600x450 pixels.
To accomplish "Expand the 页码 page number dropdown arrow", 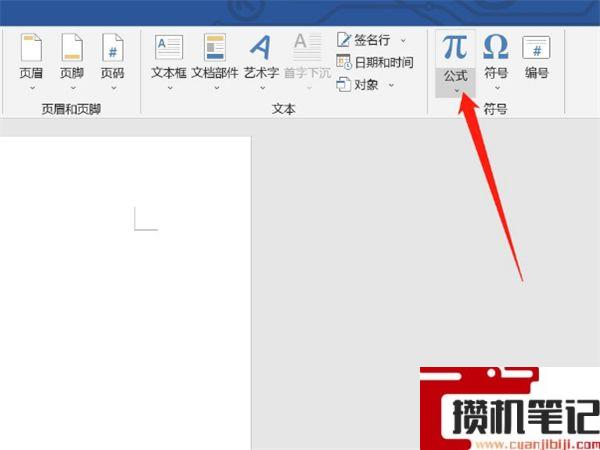I will (114, 88).
